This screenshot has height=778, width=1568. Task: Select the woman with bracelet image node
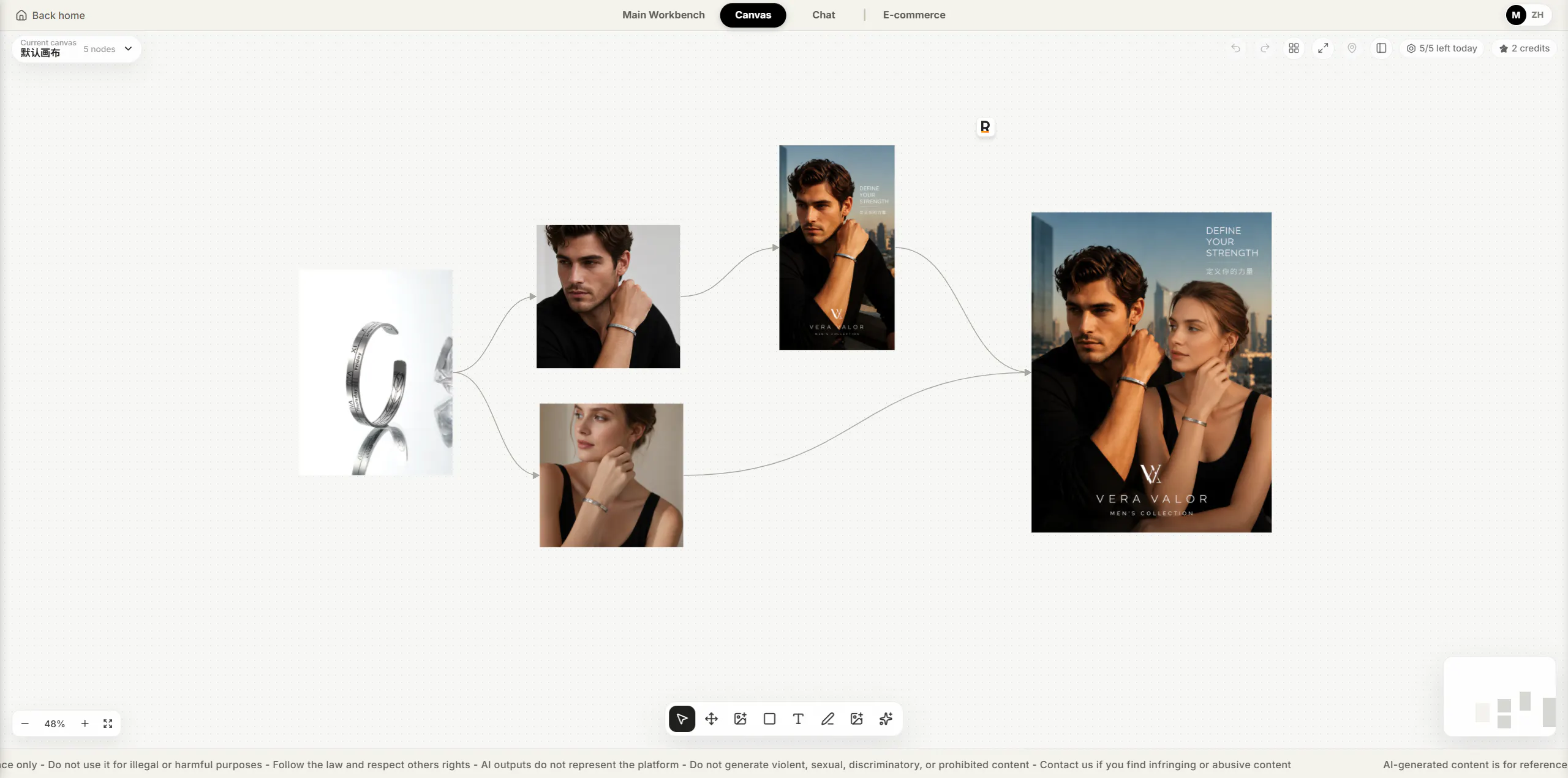pyautogui.click(x=611, y=475)
